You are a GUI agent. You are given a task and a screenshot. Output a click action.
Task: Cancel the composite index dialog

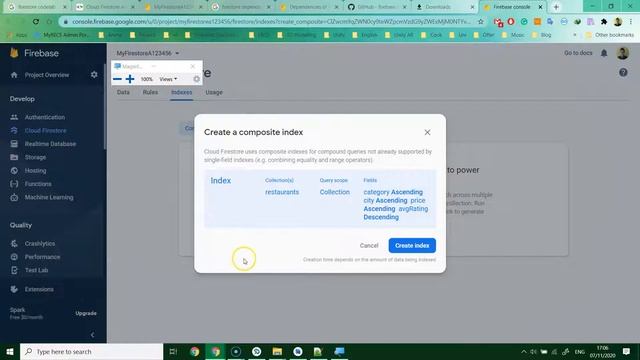[x=369, y=245]
